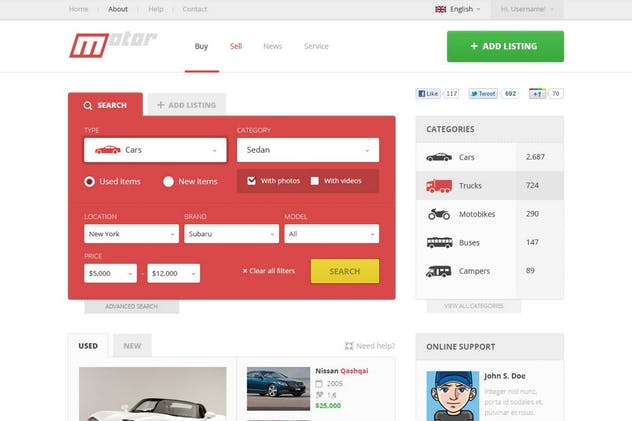Go to the Sell menu item
The height and width of the screenshot is (421, 632).
236,46
